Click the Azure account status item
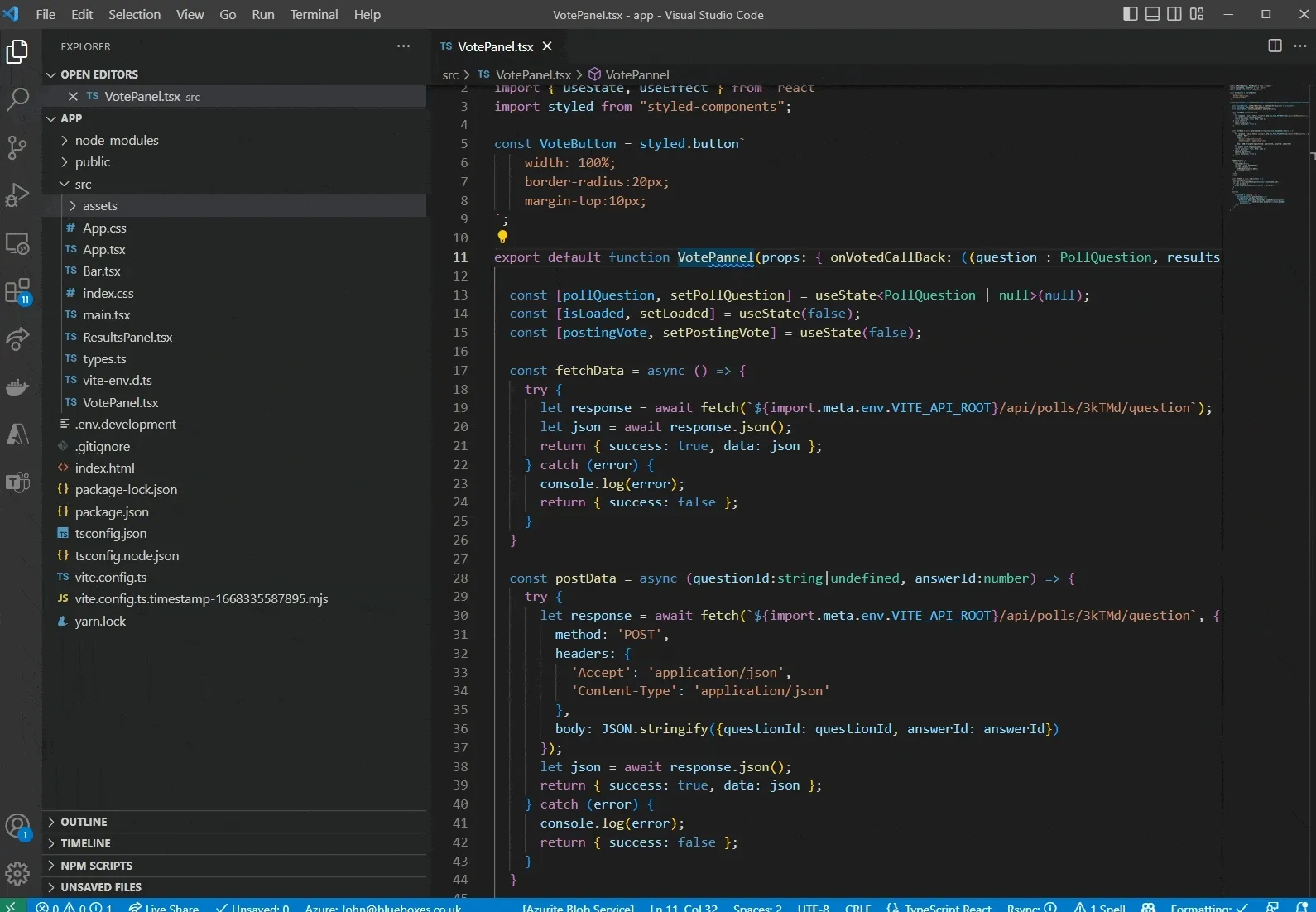The width and height of the screenshot is (1316, 912). pos(382,907)
